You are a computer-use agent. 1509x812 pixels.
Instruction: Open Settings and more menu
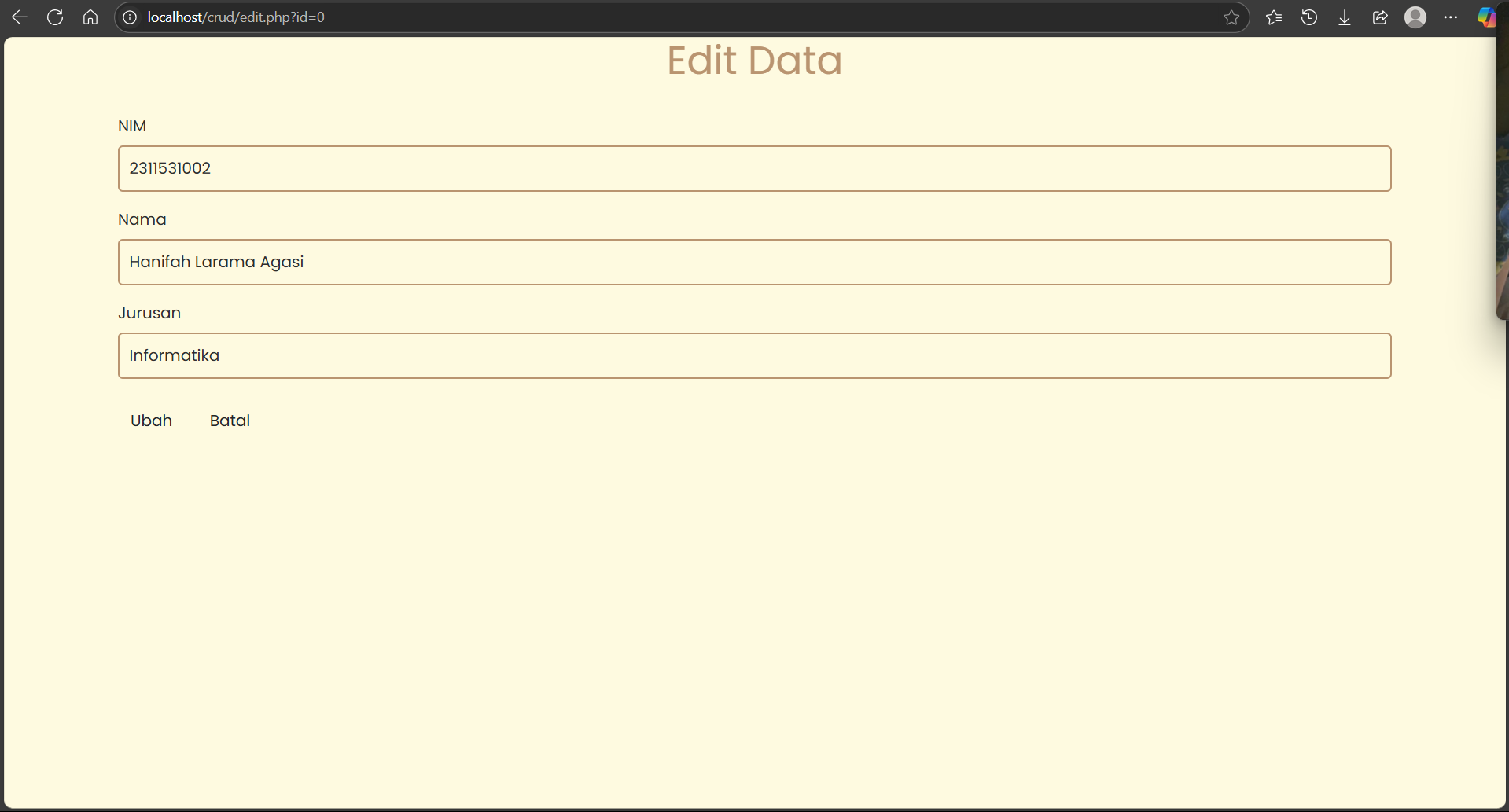tap(1451, 17)
